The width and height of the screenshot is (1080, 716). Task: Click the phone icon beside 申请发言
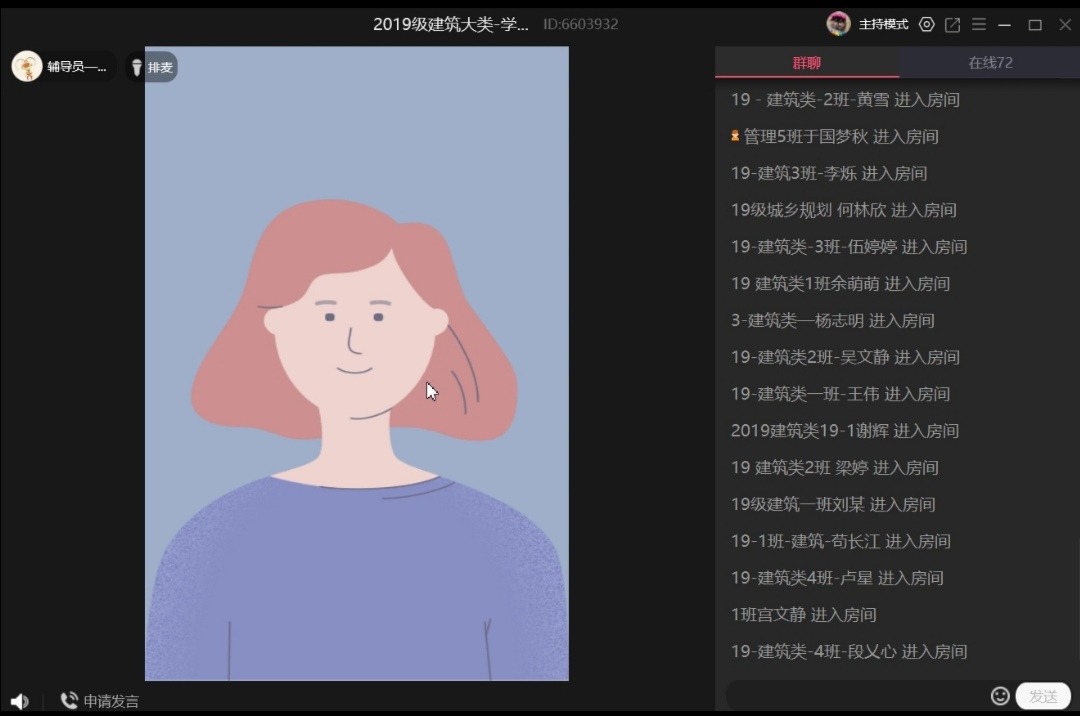click(x=69, y=700)
